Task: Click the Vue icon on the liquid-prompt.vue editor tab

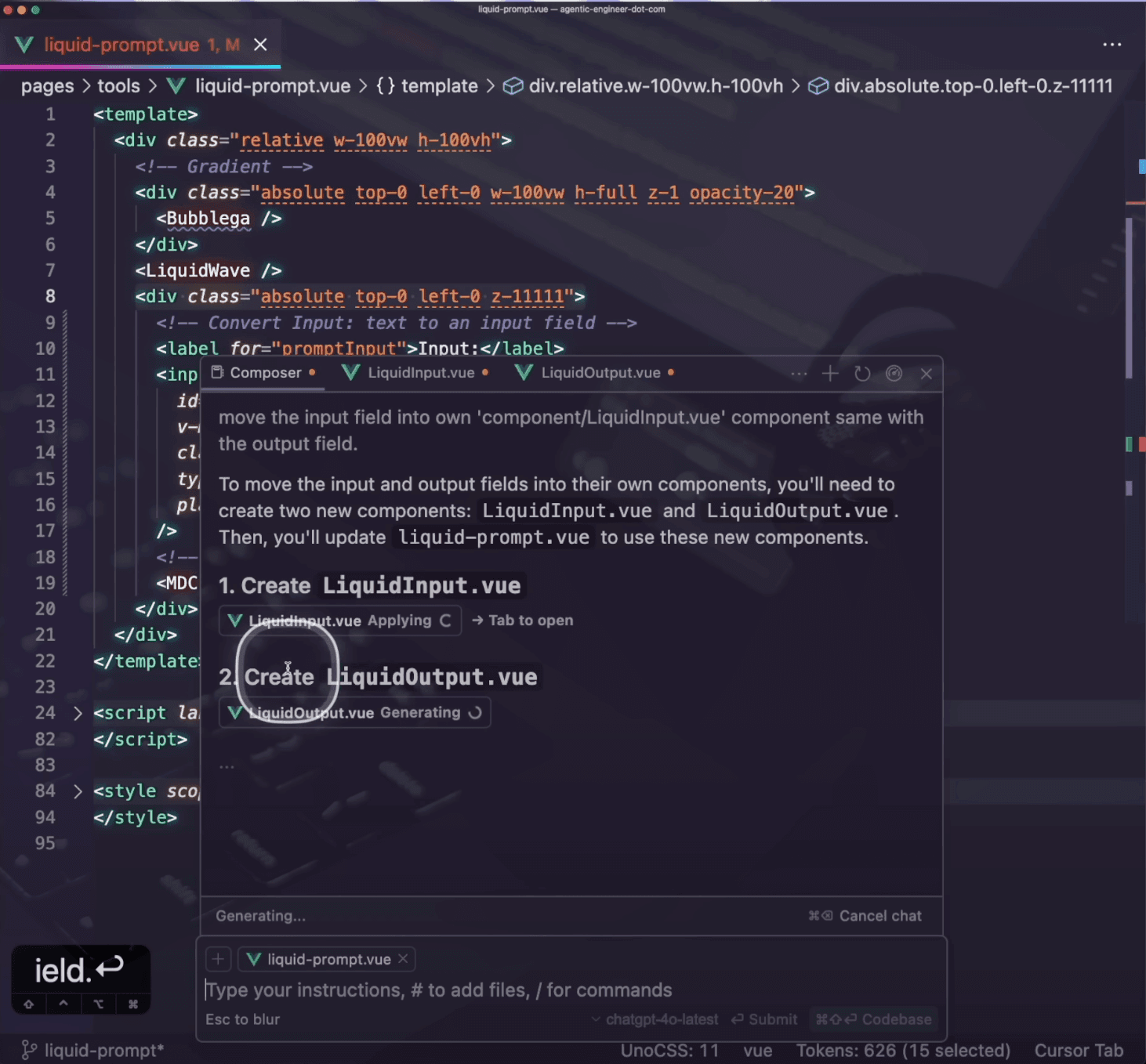Action: pyautogui.click(x=24, y=45)
